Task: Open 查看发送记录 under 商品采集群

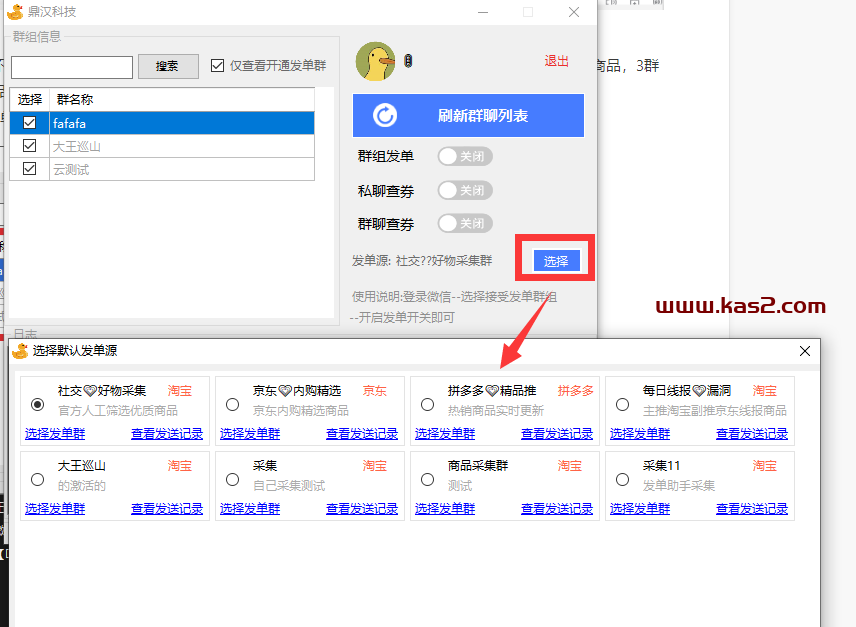Action: point(557,509)
